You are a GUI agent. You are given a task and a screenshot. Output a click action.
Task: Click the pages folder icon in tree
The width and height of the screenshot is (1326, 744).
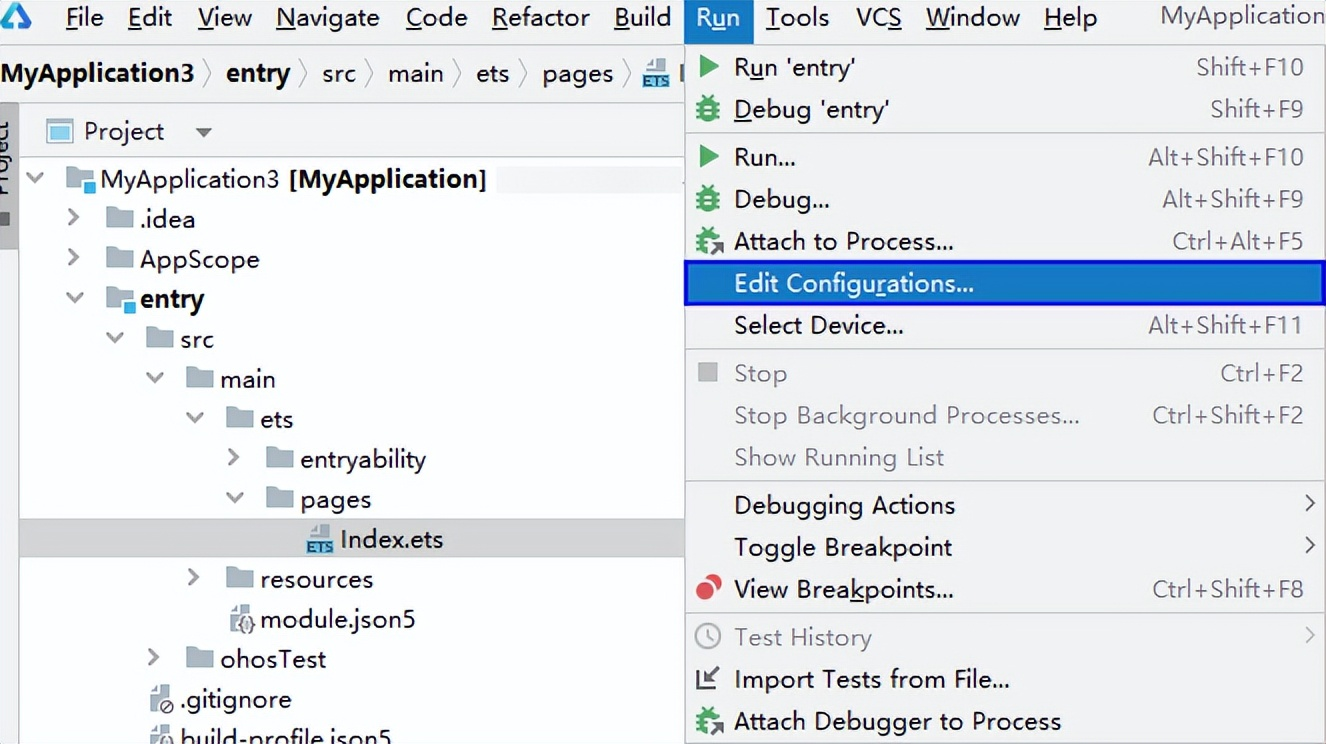[x=280, y=498]
